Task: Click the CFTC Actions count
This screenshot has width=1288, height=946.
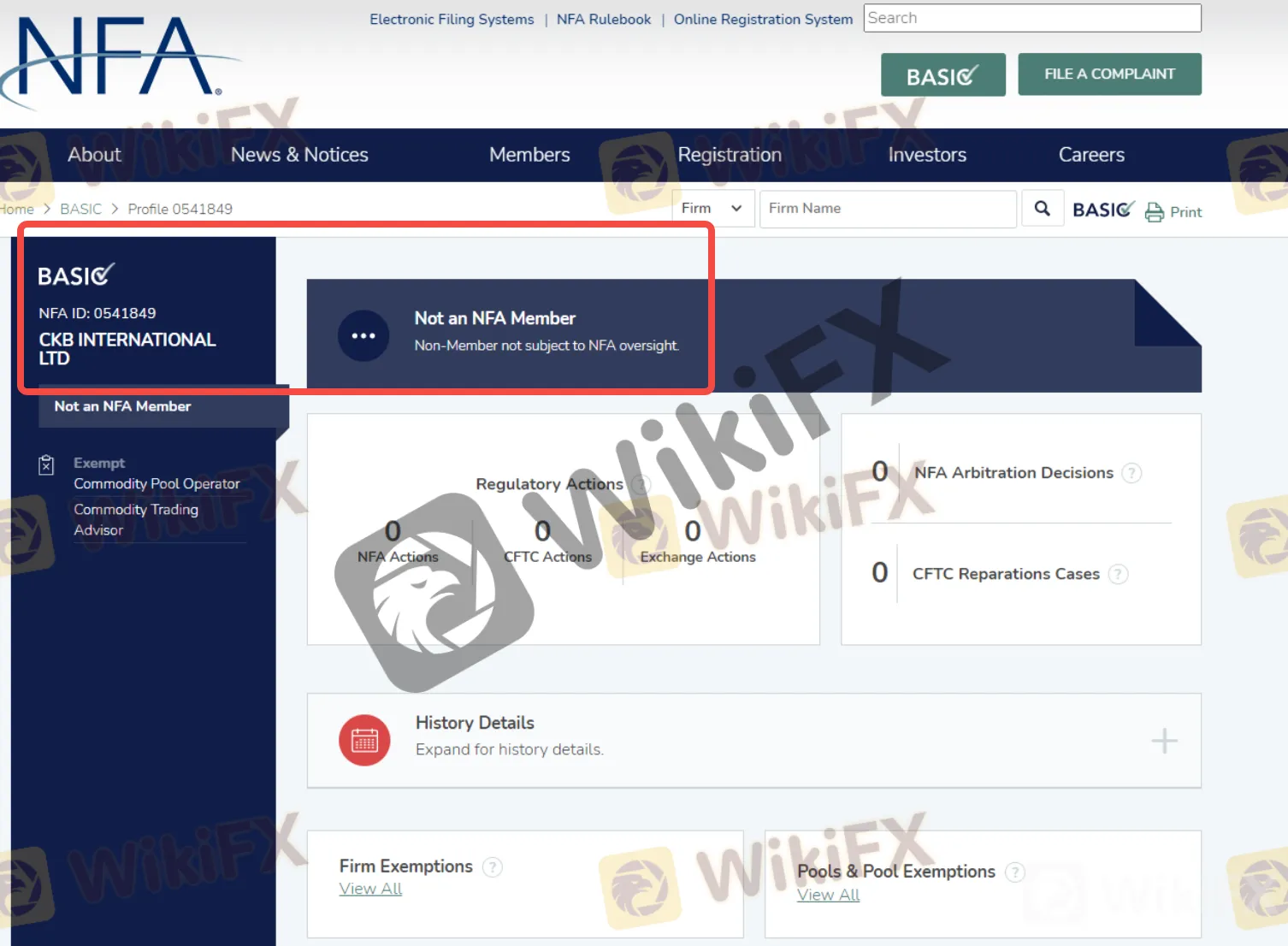Action: point(543,532)
